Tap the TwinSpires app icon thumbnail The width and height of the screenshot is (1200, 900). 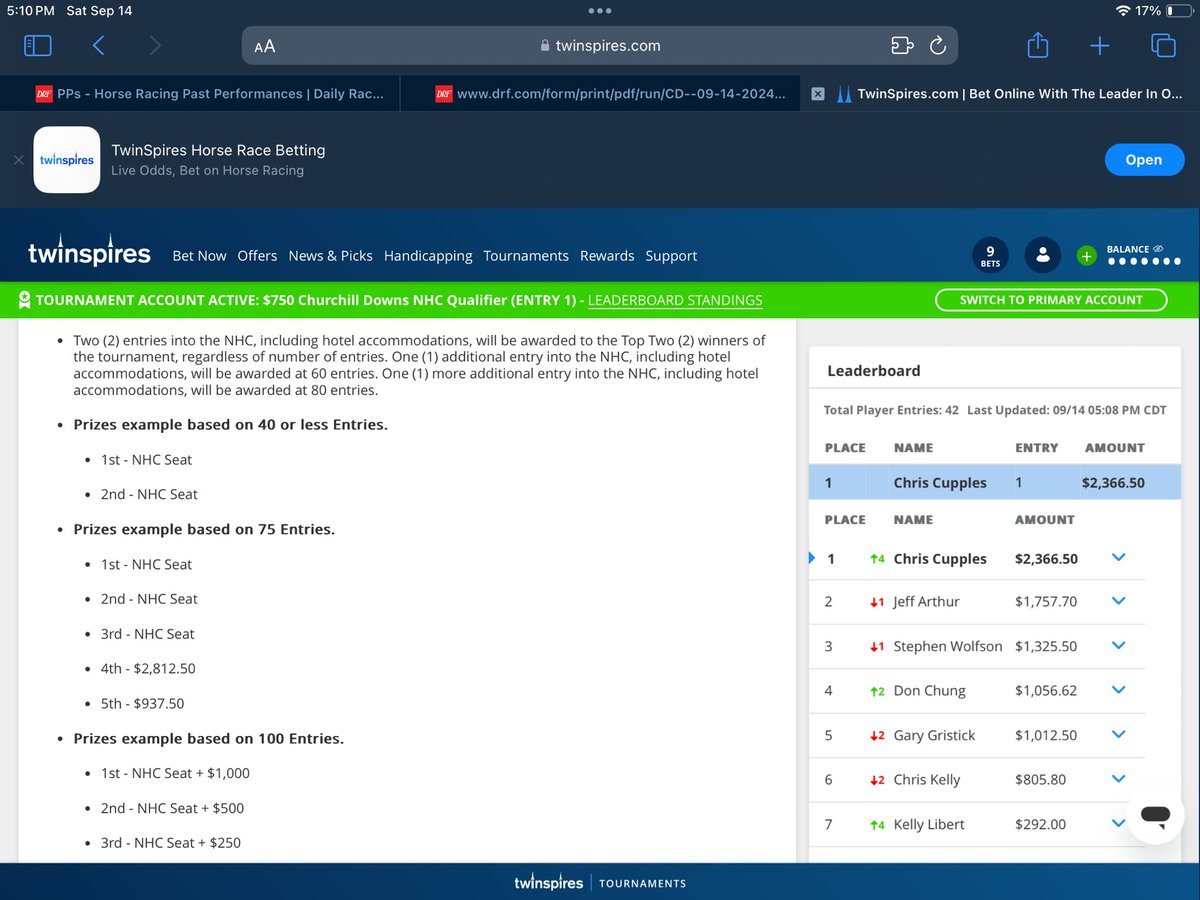tap(67, 160)
